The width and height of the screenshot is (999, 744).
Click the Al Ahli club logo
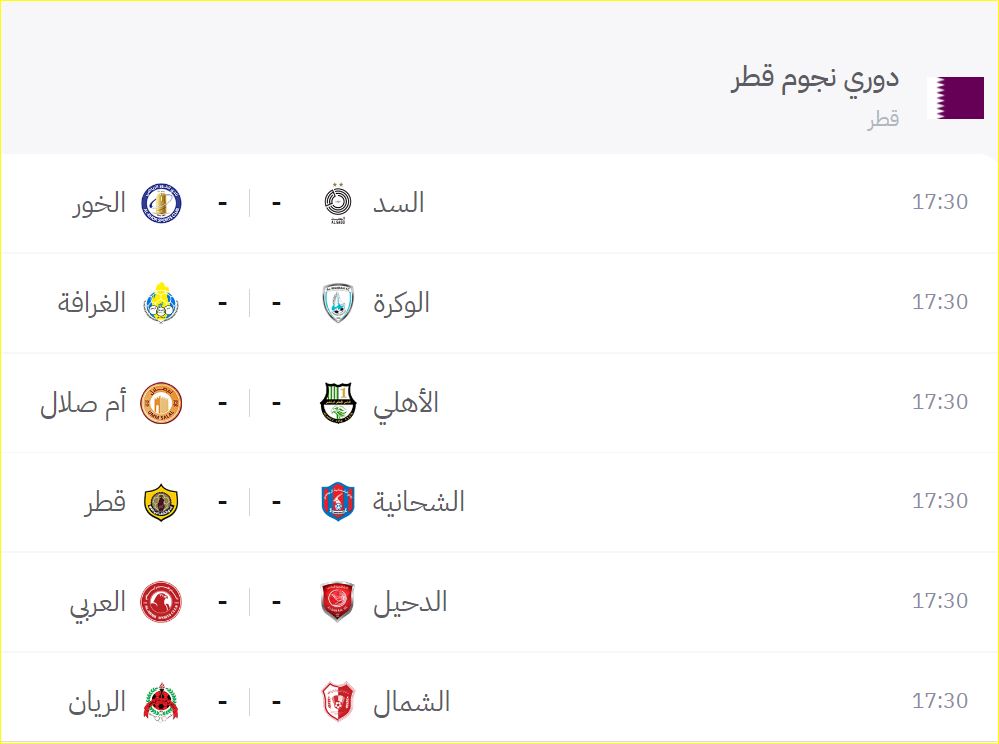(x=338, y=402)
